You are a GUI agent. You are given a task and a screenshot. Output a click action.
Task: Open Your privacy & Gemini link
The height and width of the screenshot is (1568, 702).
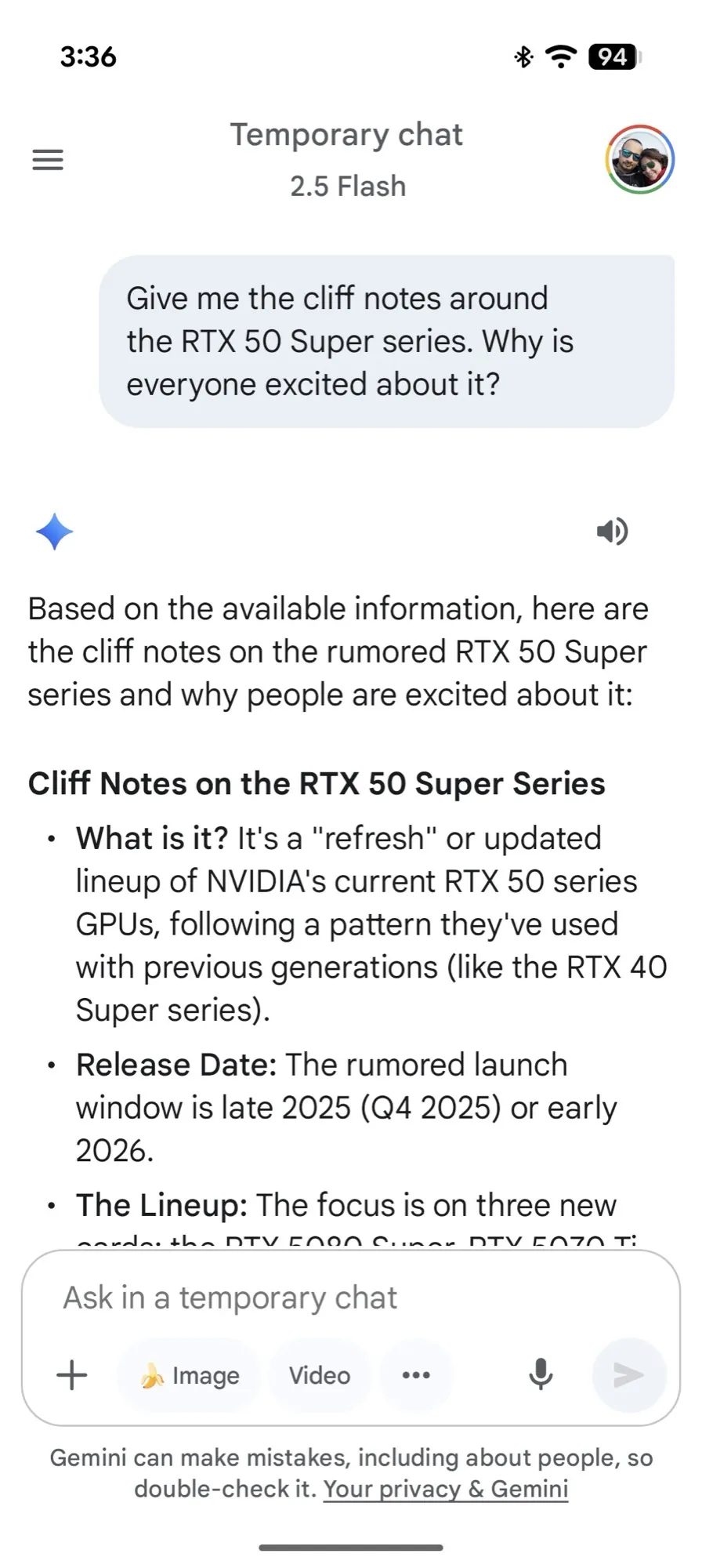(x=446, y=1489)
